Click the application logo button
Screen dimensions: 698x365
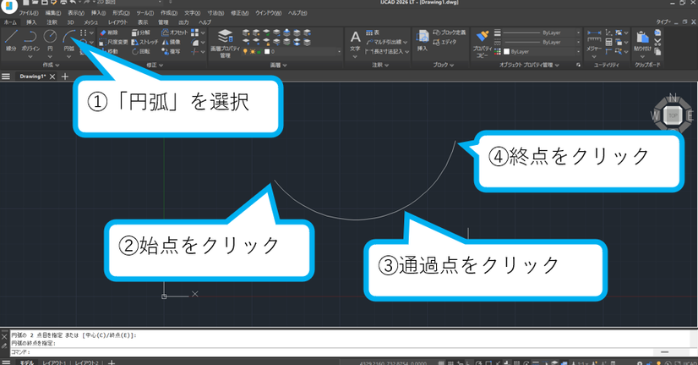[8, 5]
